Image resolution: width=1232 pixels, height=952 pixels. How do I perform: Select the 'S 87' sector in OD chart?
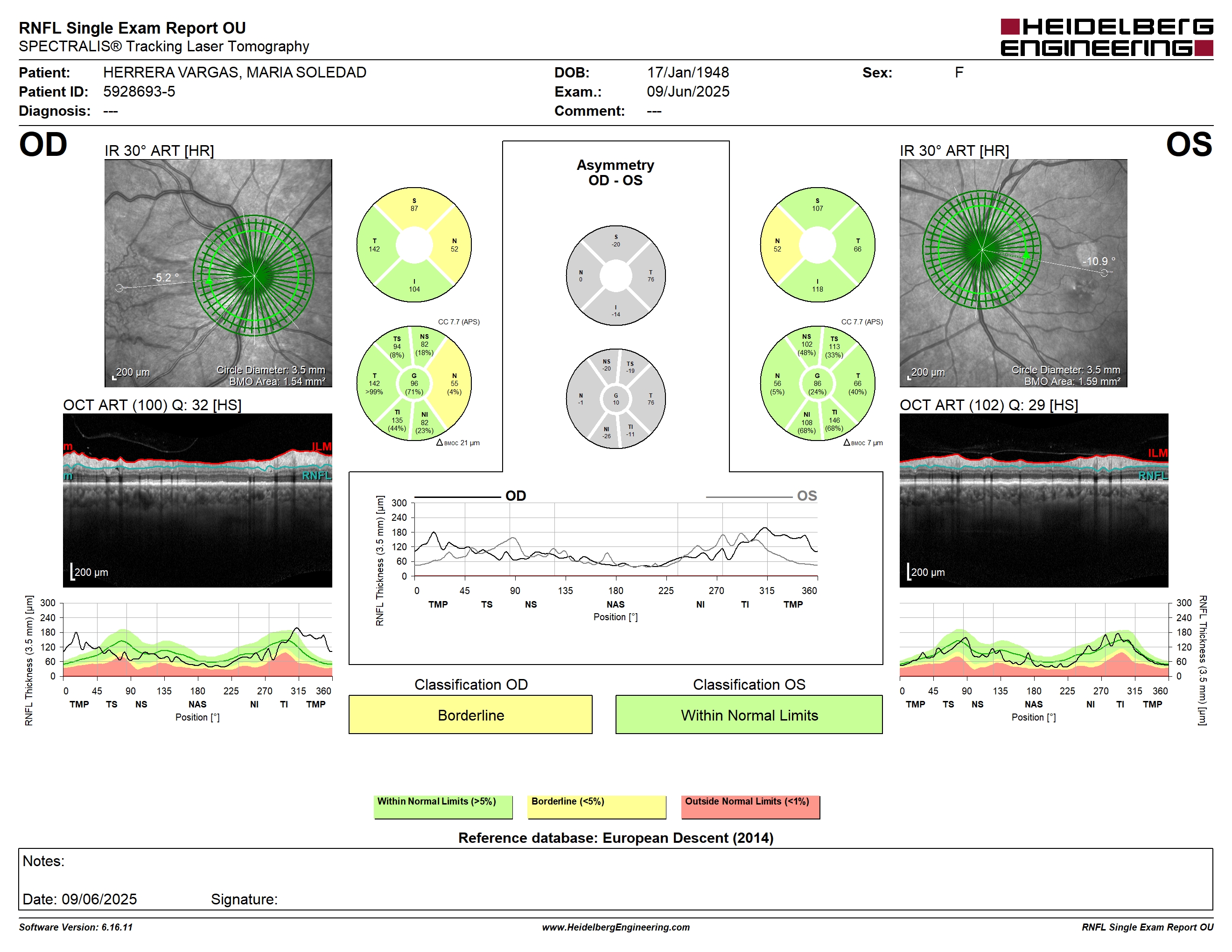click(414, 205)
